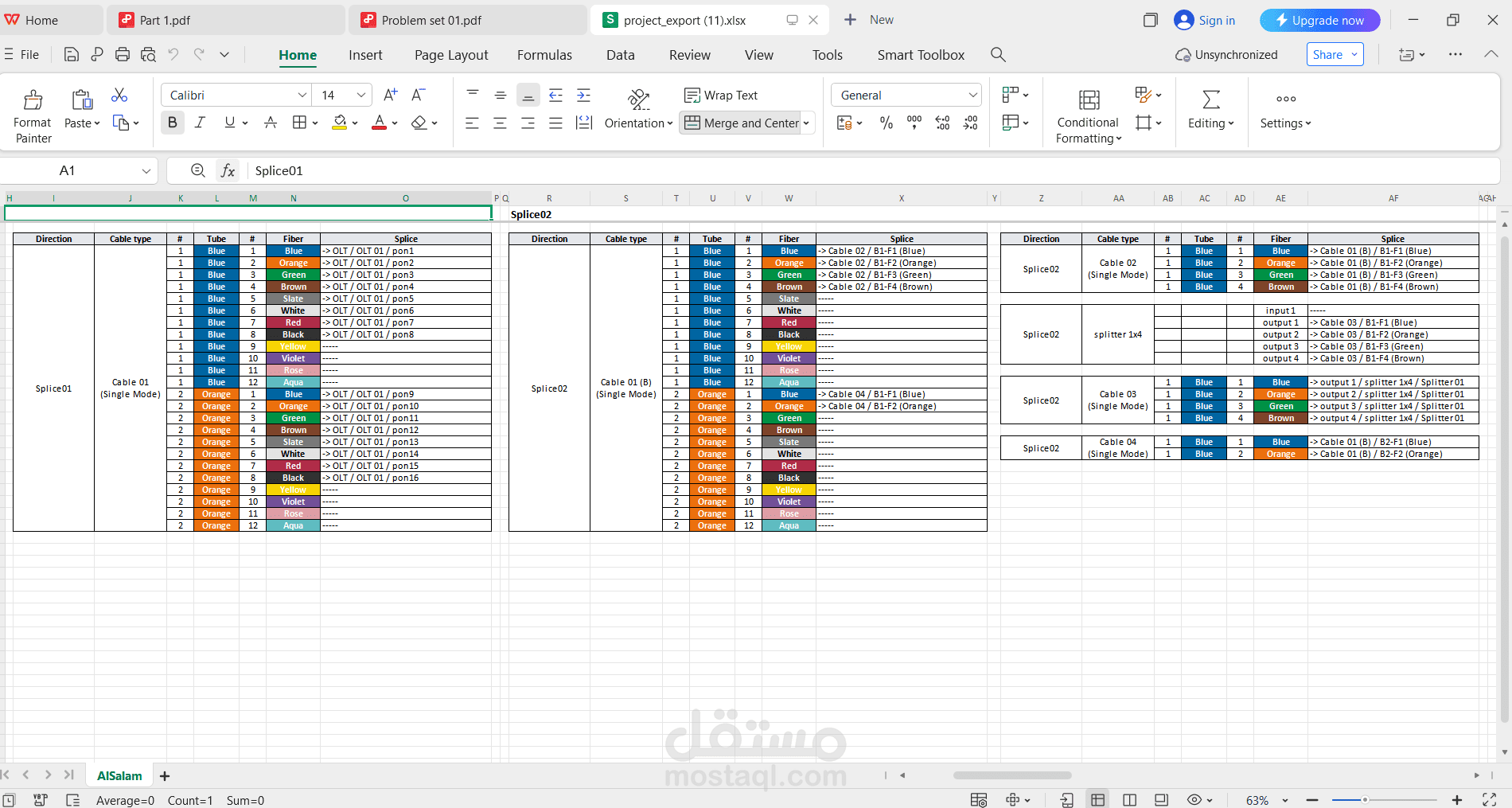
Task: Click the Save icon in quick toolbar
Action: (x=71, y=54)
